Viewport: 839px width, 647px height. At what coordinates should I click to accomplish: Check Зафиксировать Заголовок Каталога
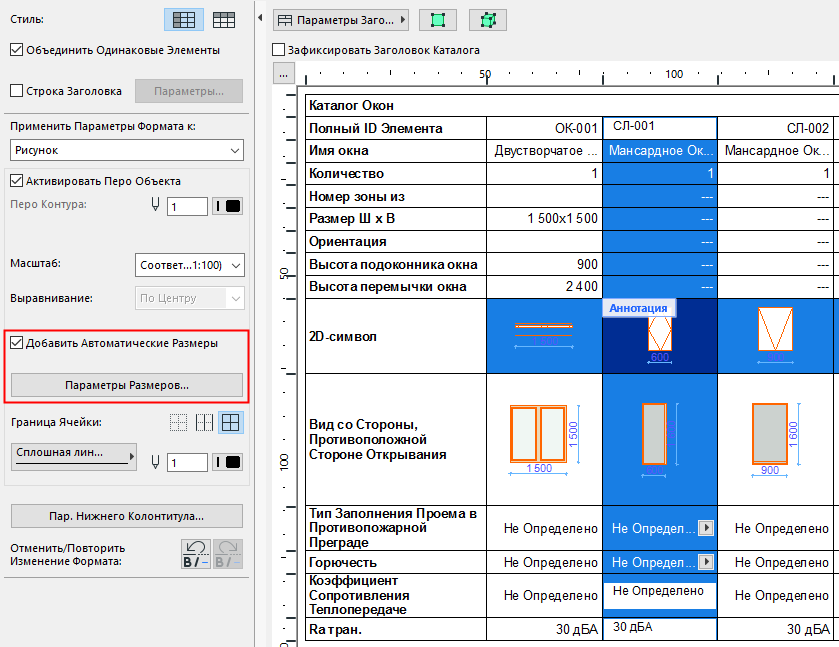[279, 50]
